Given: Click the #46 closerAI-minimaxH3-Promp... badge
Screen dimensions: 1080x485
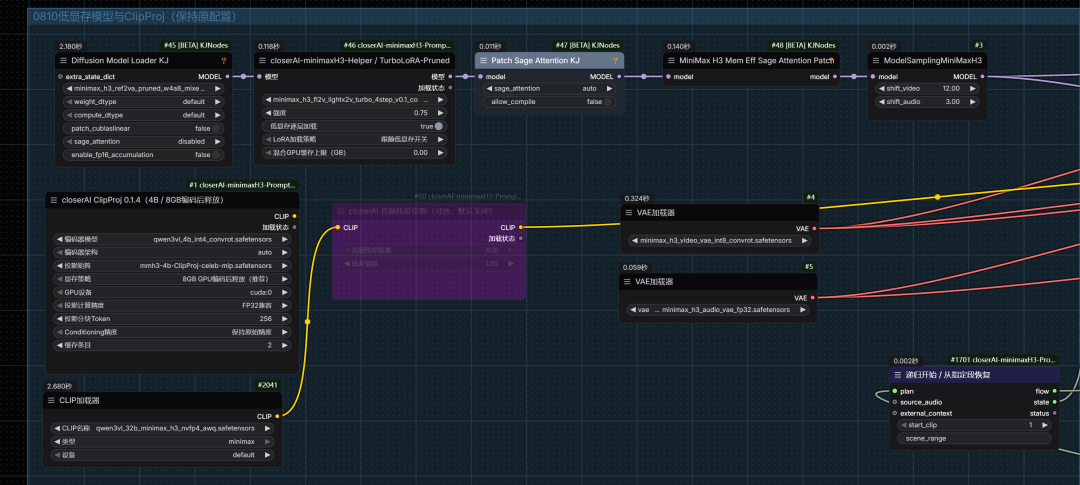Looking at the screenshot, I should pos(398,45).
